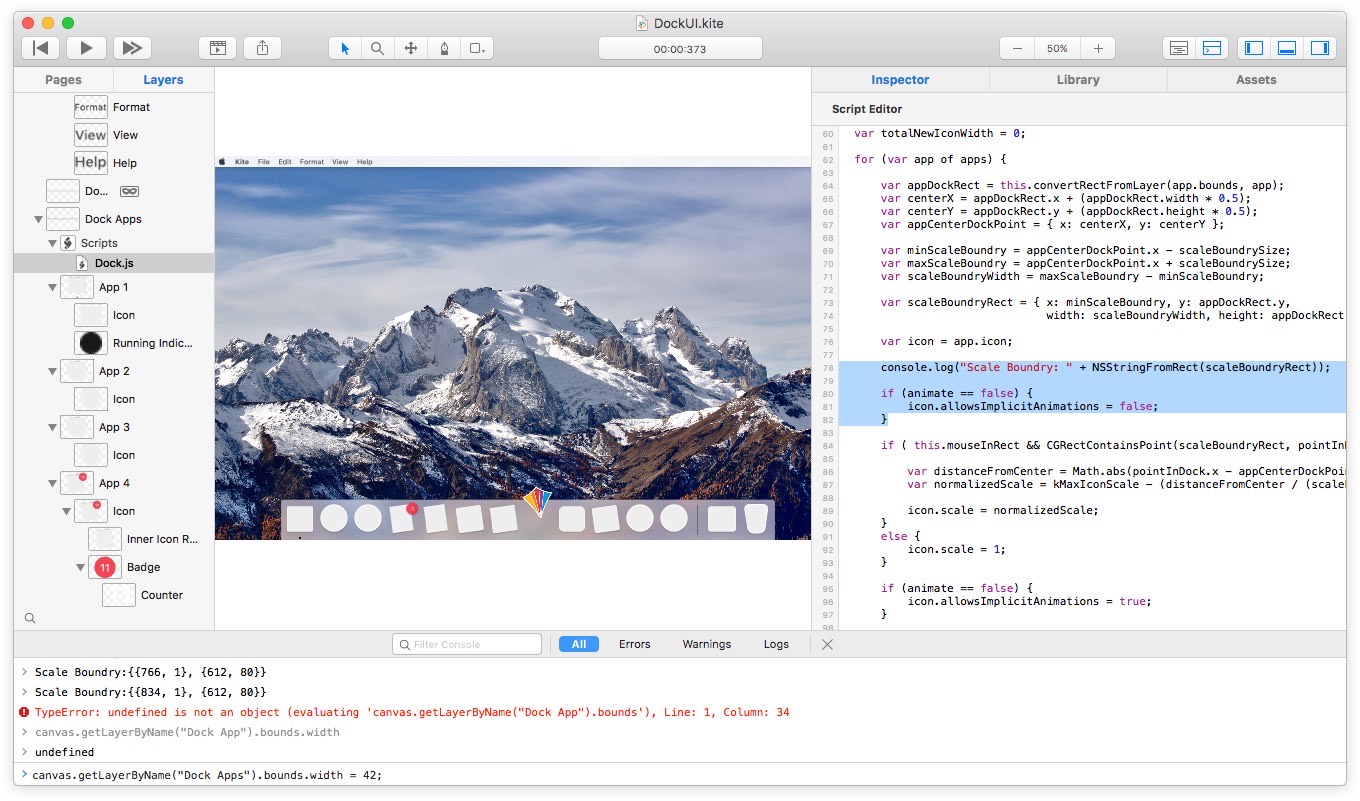Collapse the App 3 layer
The image size is (1360, 801).
tap(53, 427)
